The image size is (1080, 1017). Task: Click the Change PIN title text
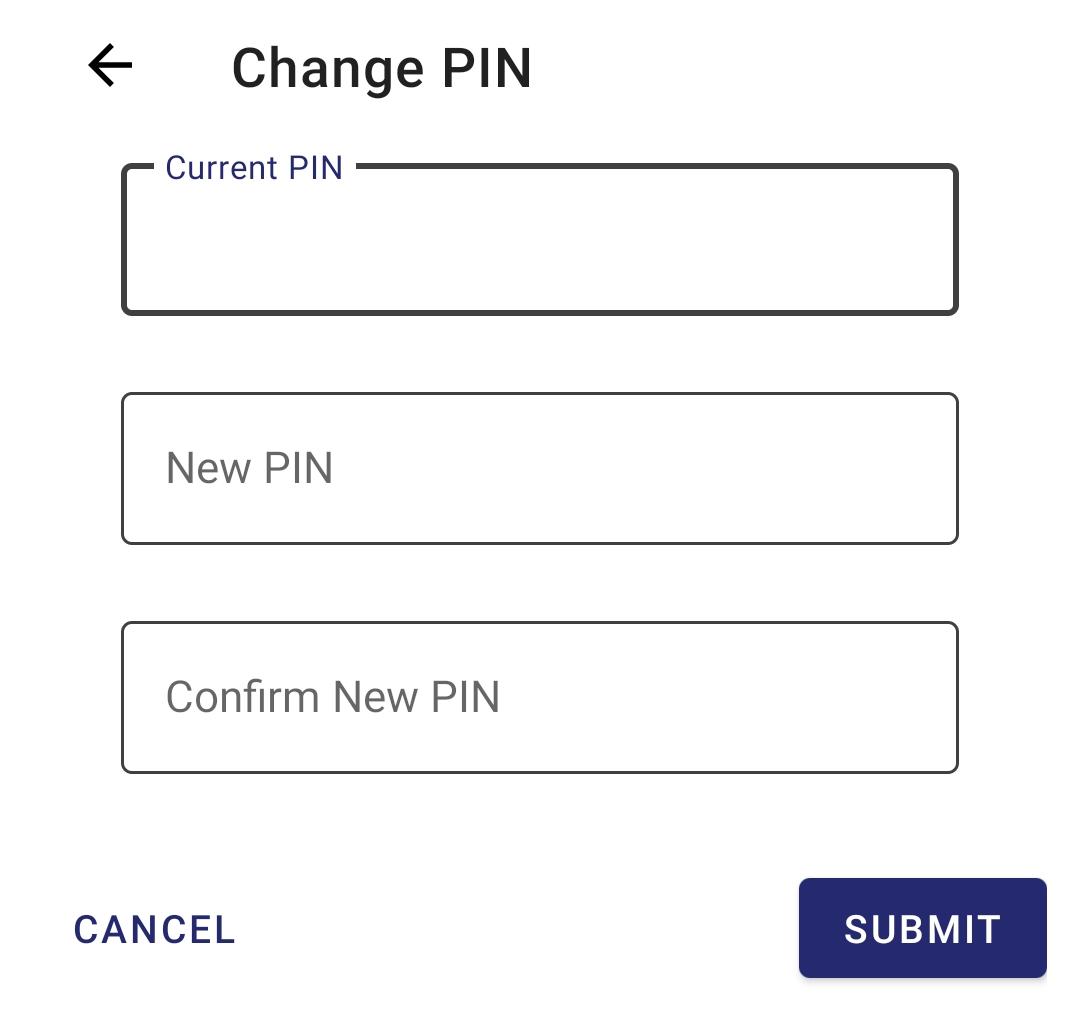click(x=381, y=68)
